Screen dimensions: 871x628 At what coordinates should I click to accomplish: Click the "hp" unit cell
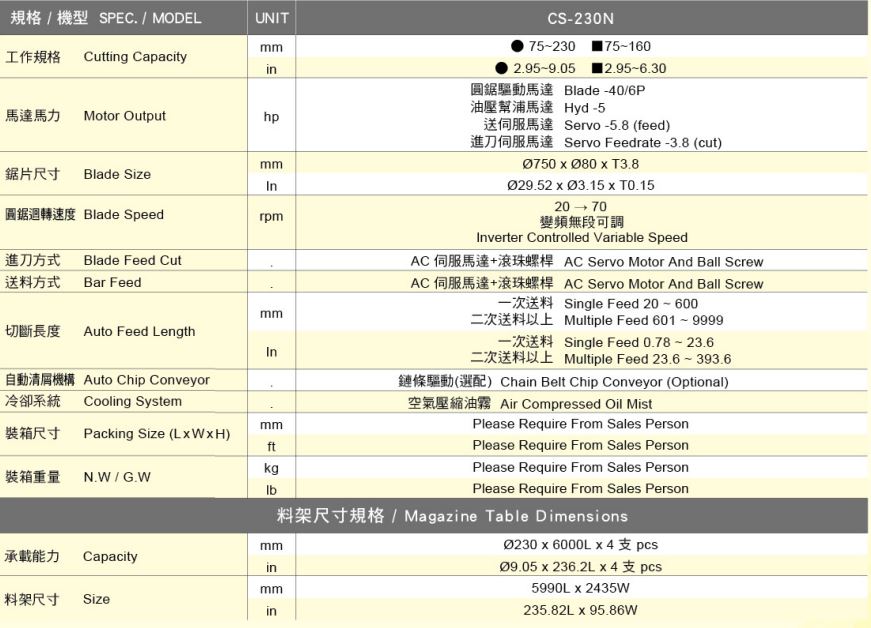(271, 117)
